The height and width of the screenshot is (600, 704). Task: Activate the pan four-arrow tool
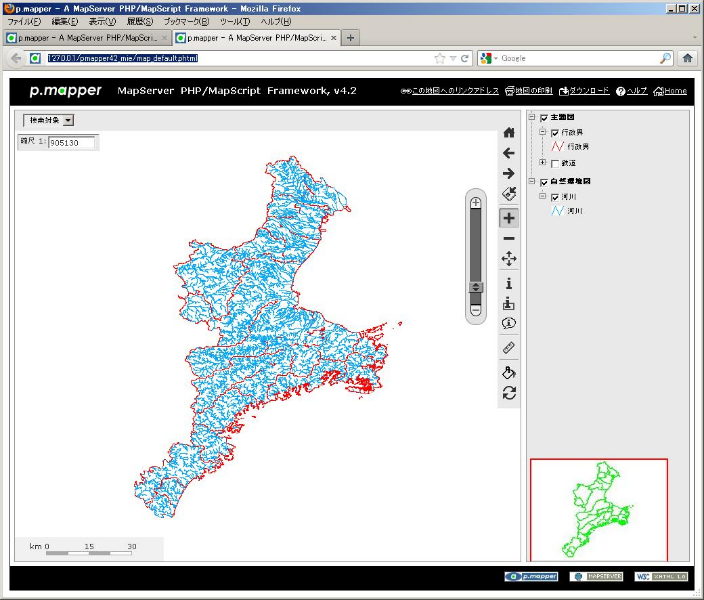pyautogui.click(x=509, y=259)
